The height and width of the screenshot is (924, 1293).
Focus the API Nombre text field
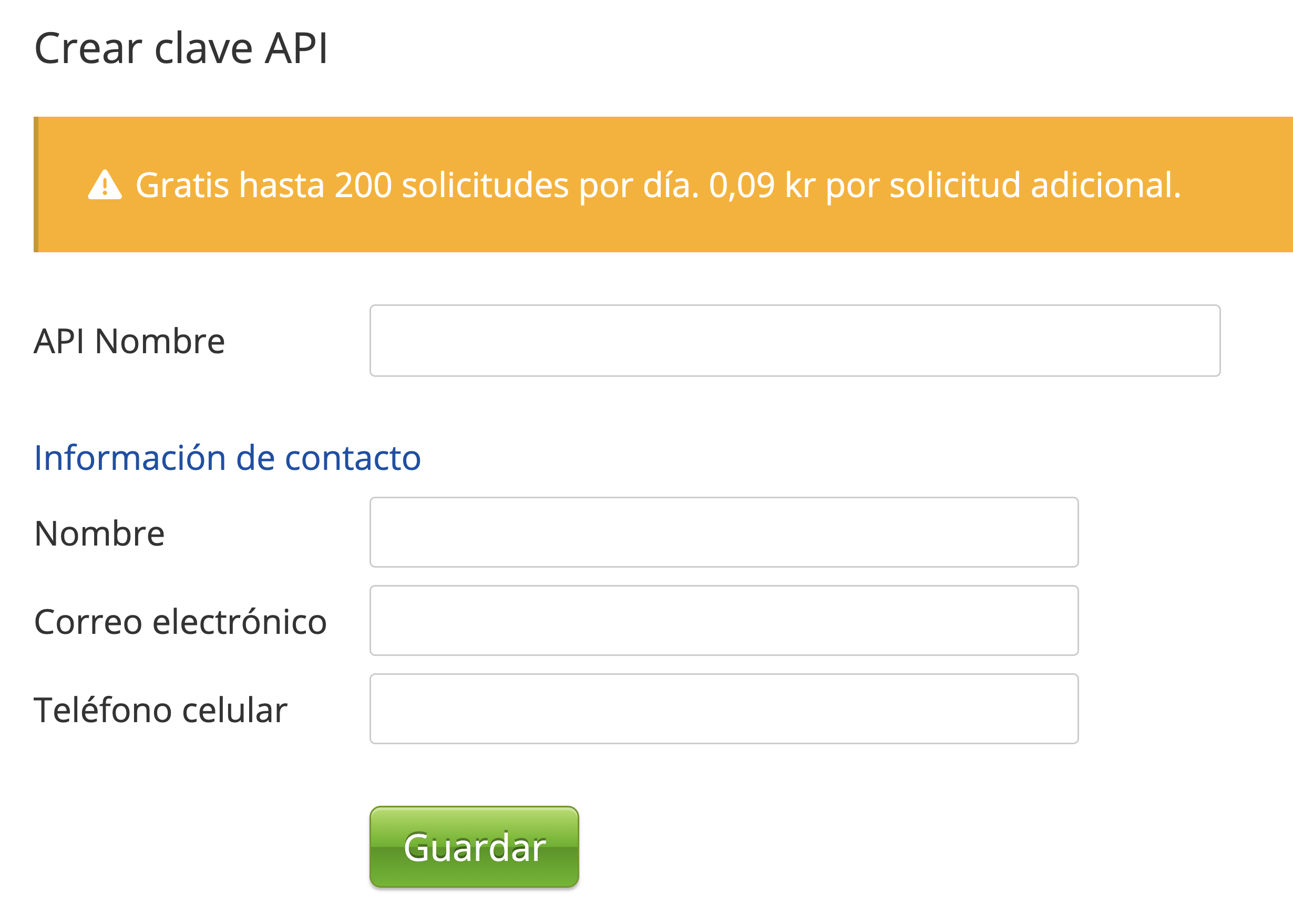(x=794, y=340)
